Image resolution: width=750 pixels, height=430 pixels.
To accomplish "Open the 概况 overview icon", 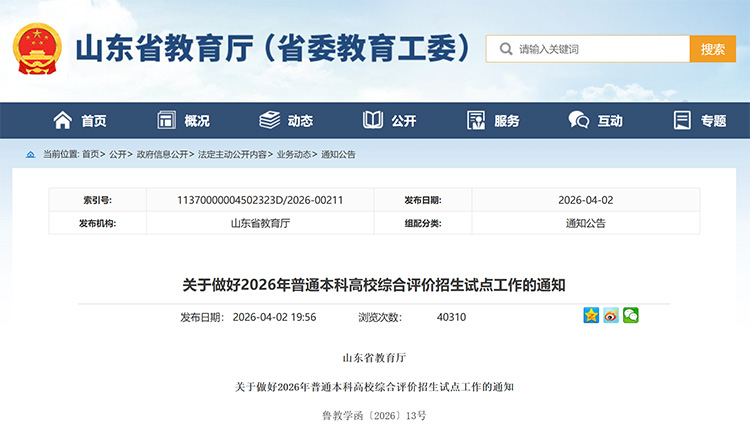I will tap(167, 120).
